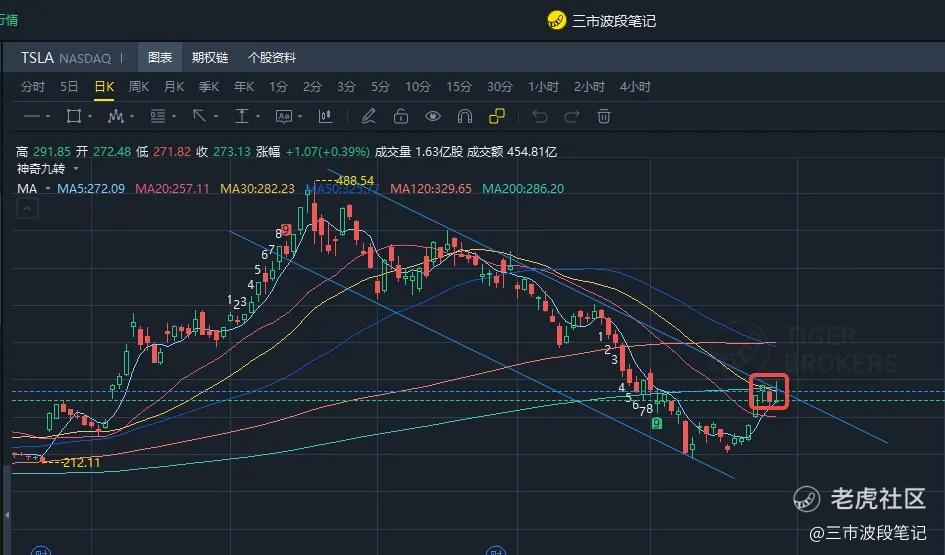Click the undo arrow icon
Image resolution: width=945 pixels, height=555 pixels.
click(x=540, y=116)
